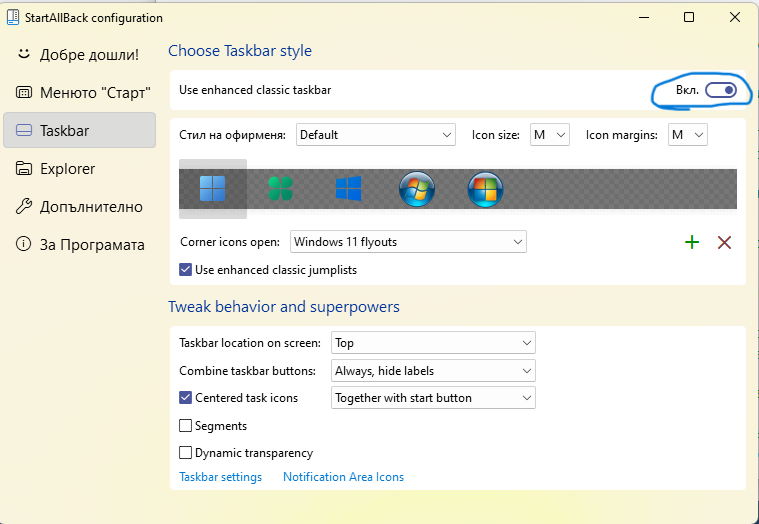This screenshot has width=759, height=524.
Task: Choose the green clover start button icon
Action: pyautogui.click(x=281, y=189)
